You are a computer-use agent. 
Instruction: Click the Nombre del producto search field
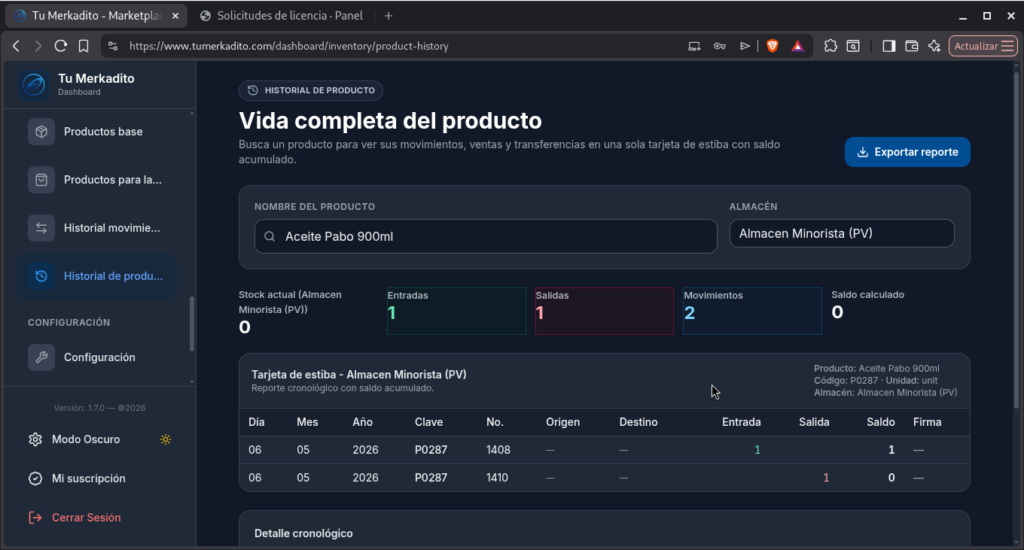coord(485,236)
